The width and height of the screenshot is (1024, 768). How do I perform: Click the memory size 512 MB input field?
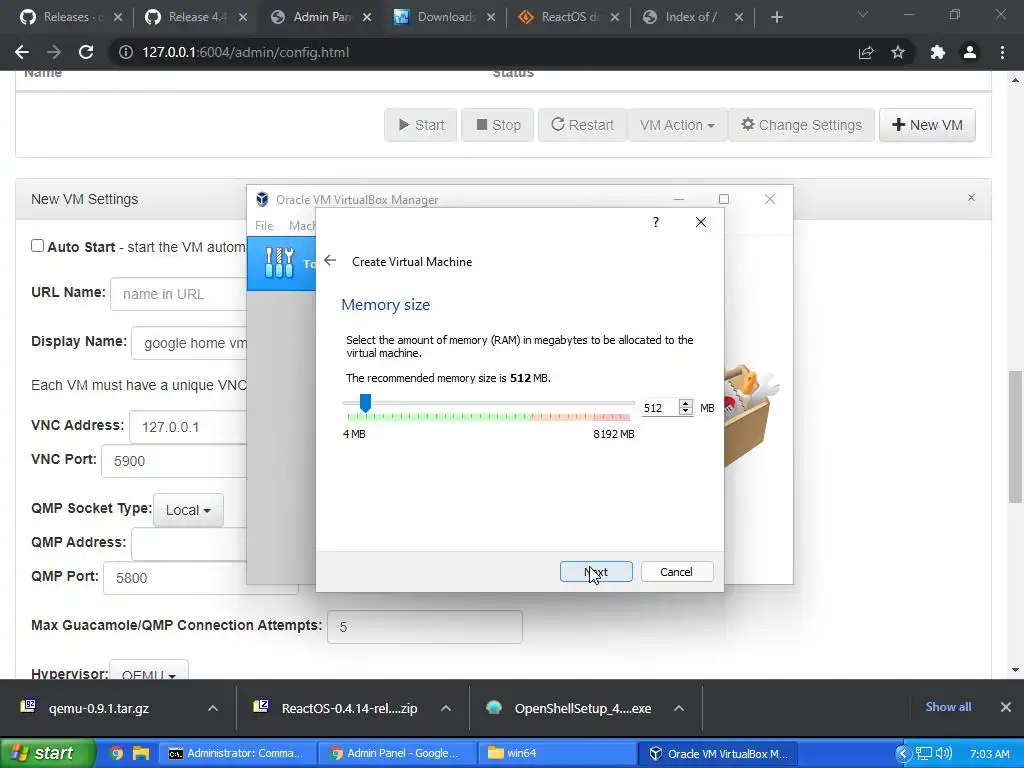point(660,408)
